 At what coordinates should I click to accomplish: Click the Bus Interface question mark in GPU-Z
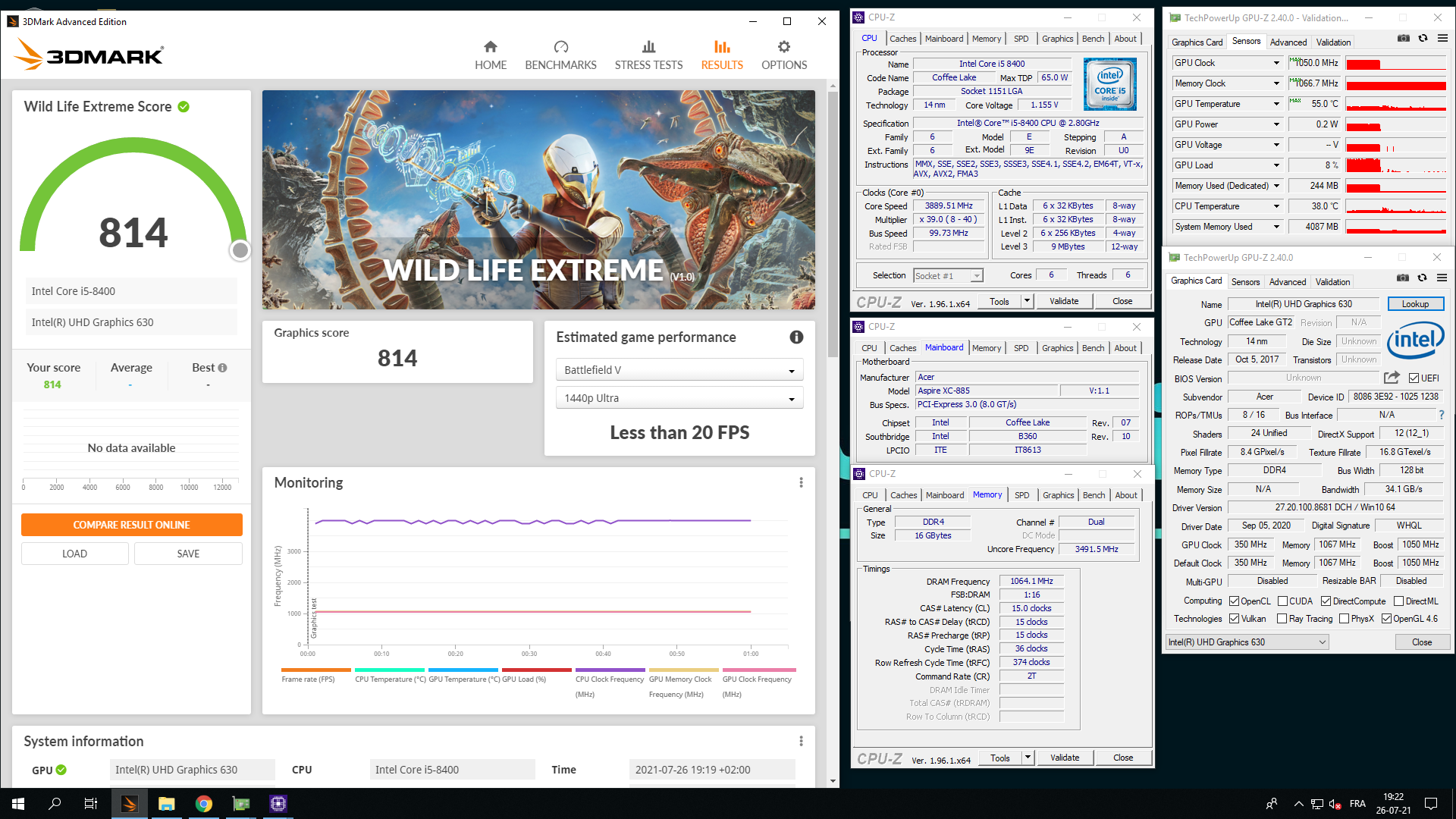click(1442, 415)
